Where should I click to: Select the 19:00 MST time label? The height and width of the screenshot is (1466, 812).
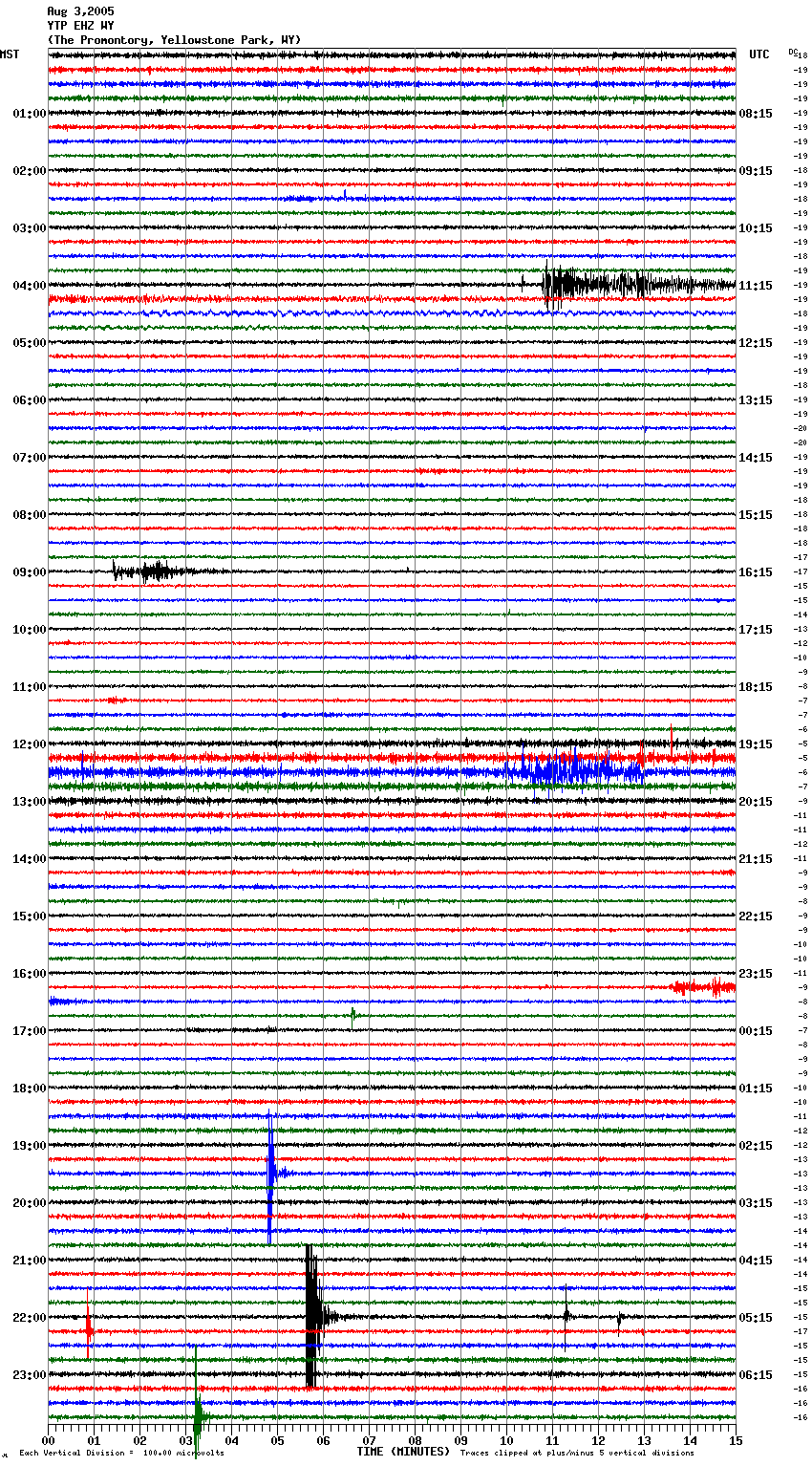point(30,1146)
